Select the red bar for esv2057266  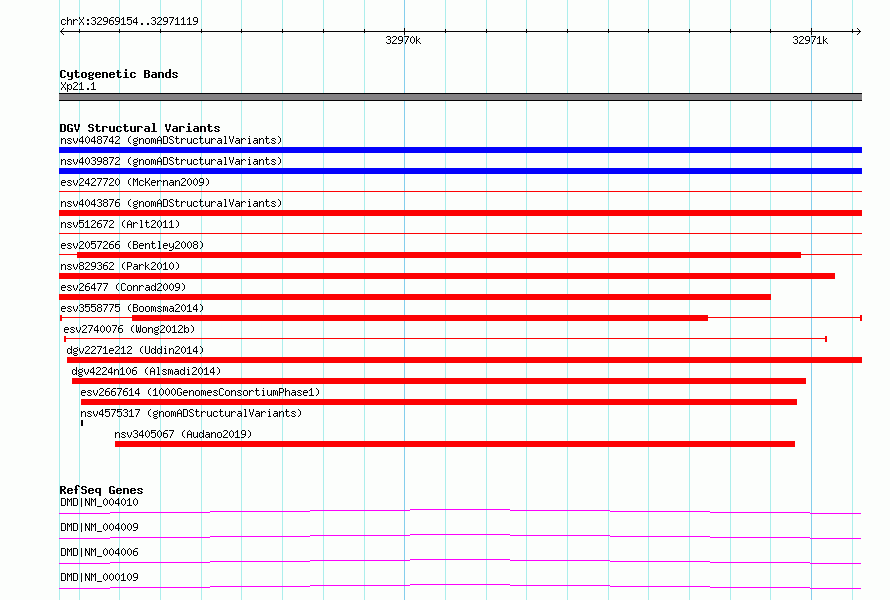439,255
